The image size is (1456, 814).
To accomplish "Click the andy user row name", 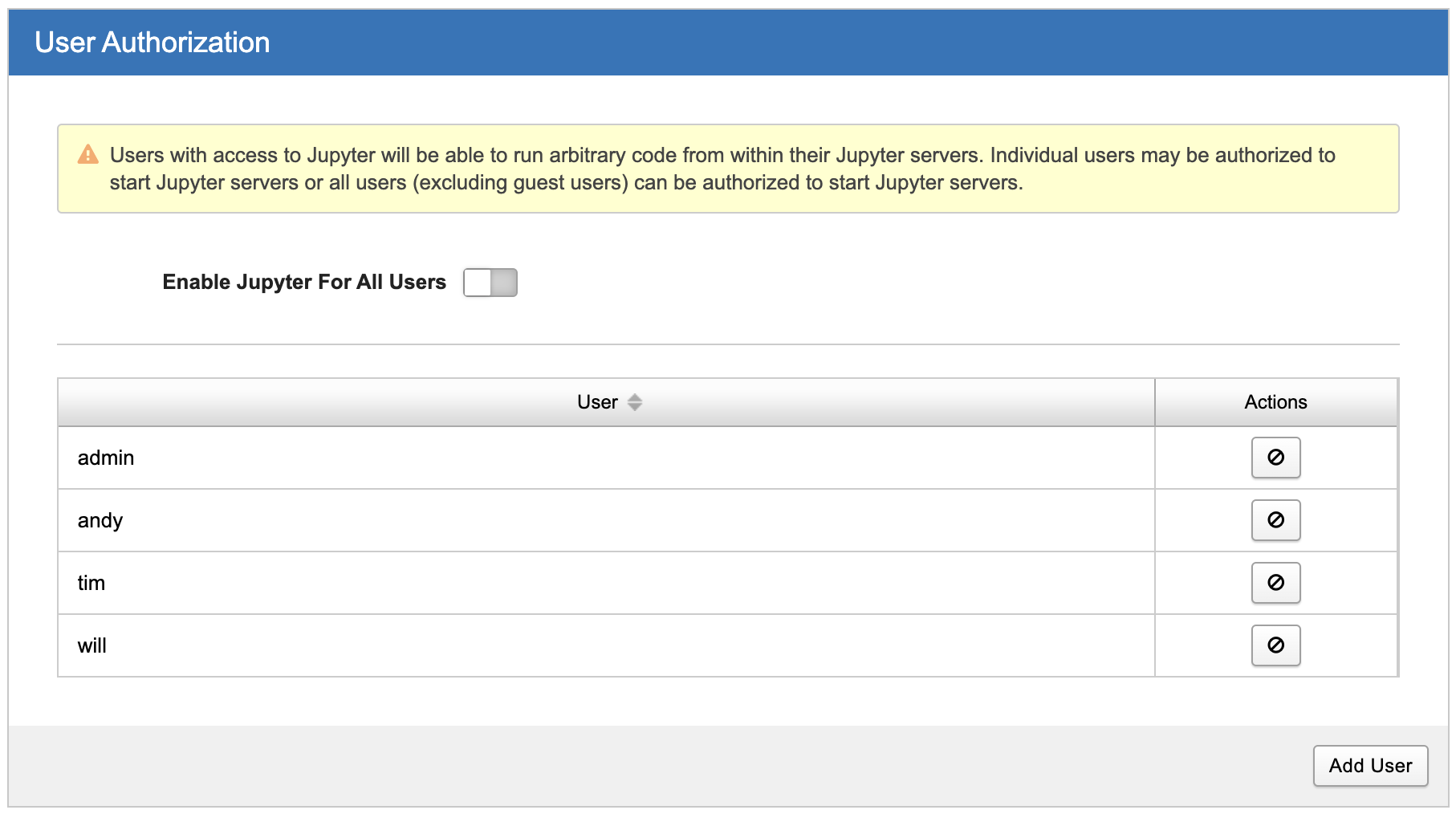I will (100, 520).
